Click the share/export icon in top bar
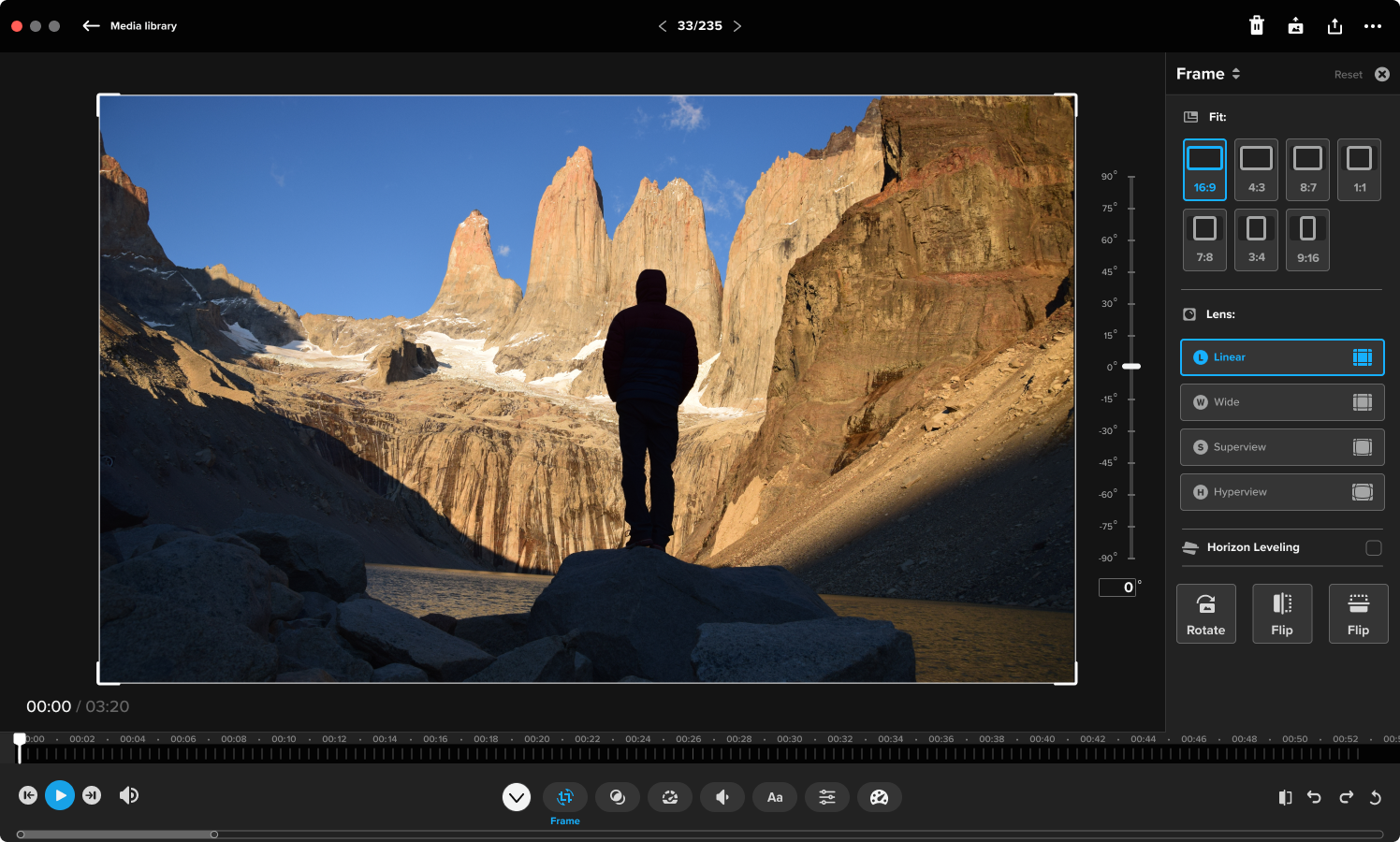 (1334, 26)
